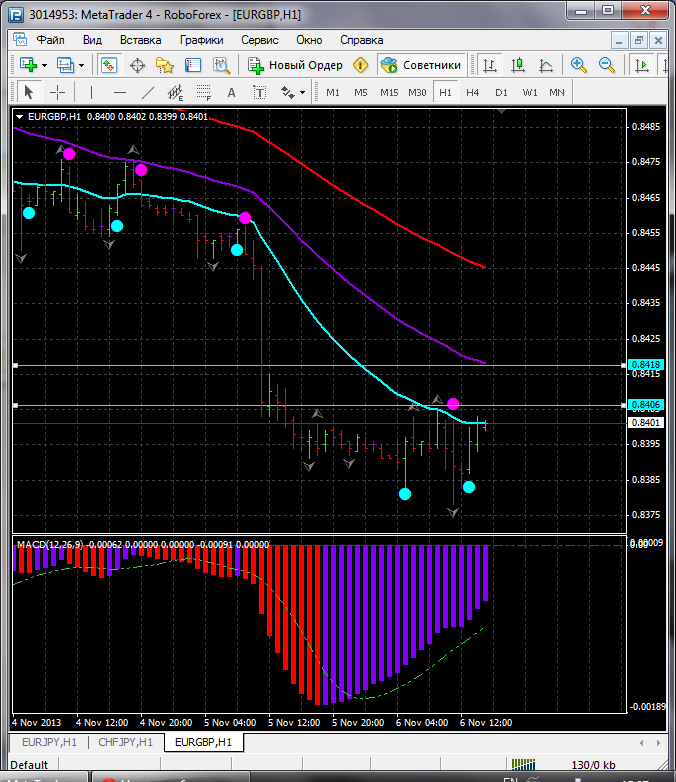Open the Market Watch panel icon
Image resolution: width=676 pixels, height=782 pixels.
click(x=108, y=65)
